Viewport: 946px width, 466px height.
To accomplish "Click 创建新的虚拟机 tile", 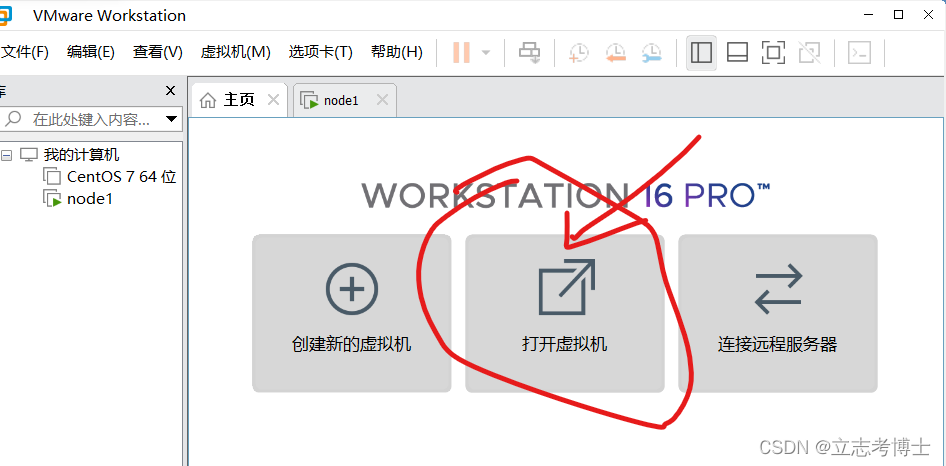I will click(x=352, y=313).
